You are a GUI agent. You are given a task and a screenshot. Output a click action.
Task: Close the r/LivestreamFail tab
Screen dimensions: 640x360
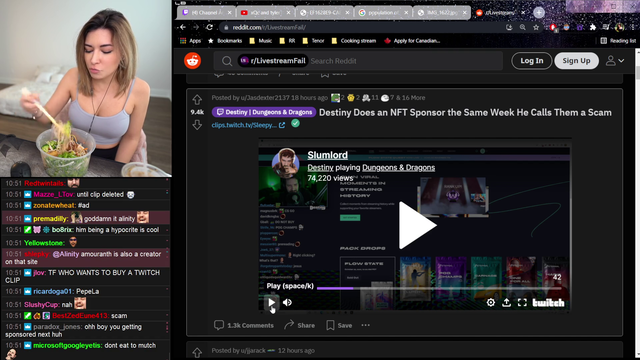523,13
